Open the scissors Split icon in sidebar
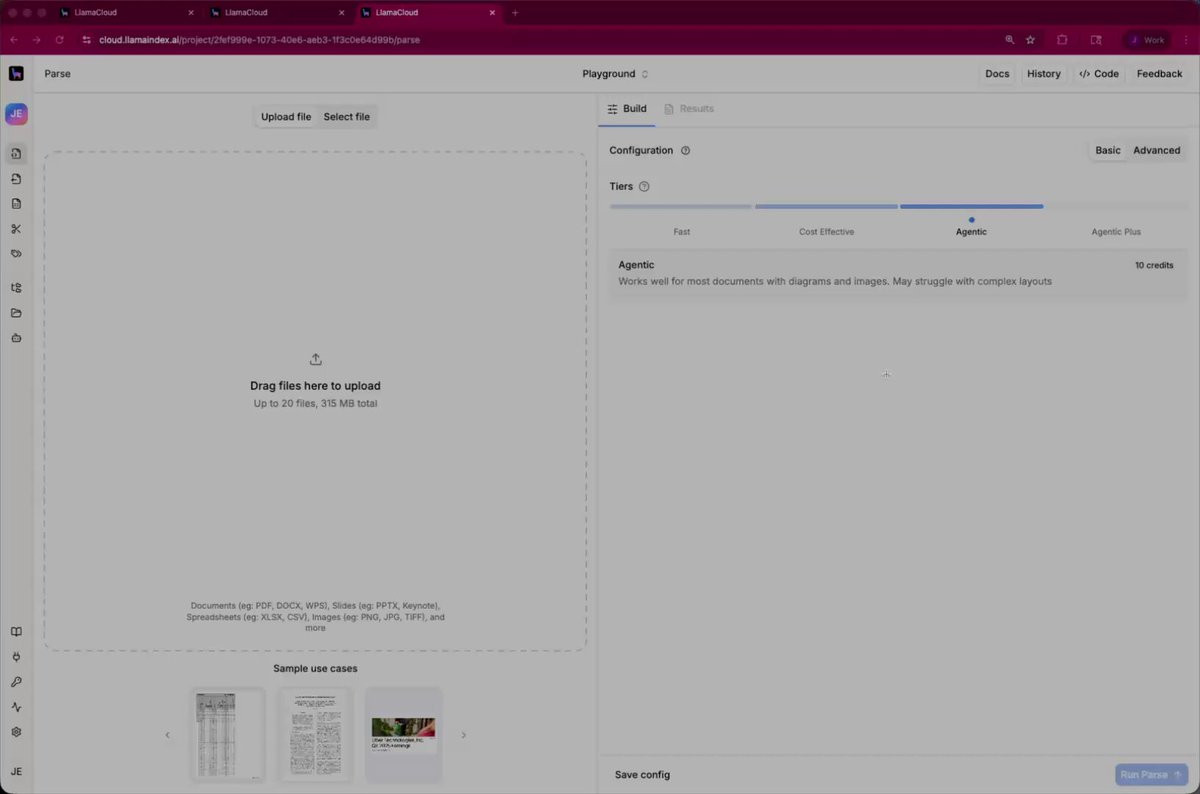The width and height of the screenshot is (1200, 794). pyautogui.click(x=16, y=229)
